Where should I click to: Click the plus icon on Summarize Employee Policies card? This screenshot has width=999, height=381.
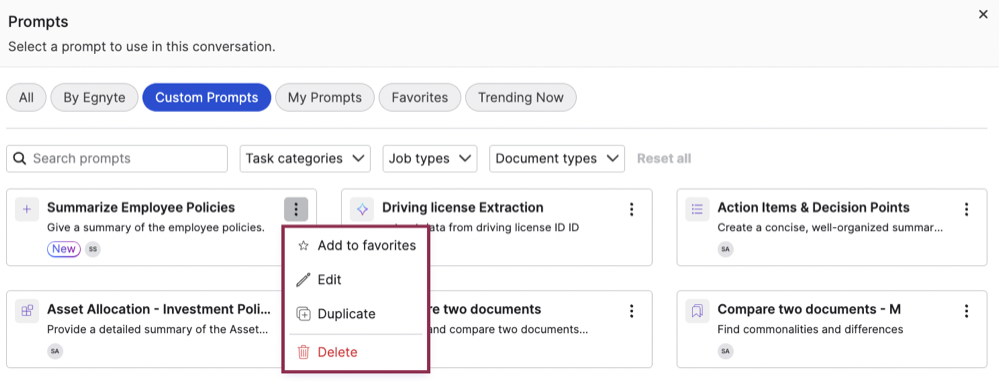[27, 209]
